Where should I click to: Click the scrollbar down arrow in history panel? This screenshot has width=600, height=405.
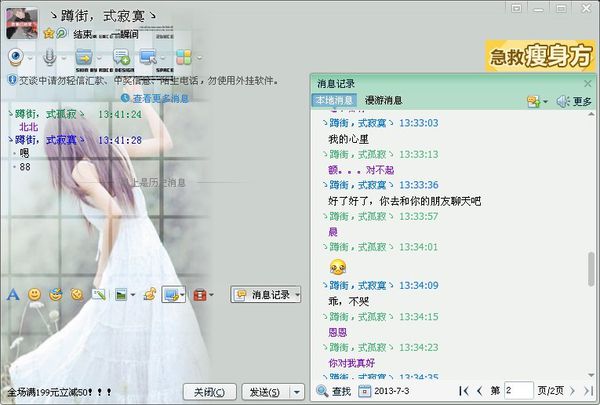click(x=592, y=375)
